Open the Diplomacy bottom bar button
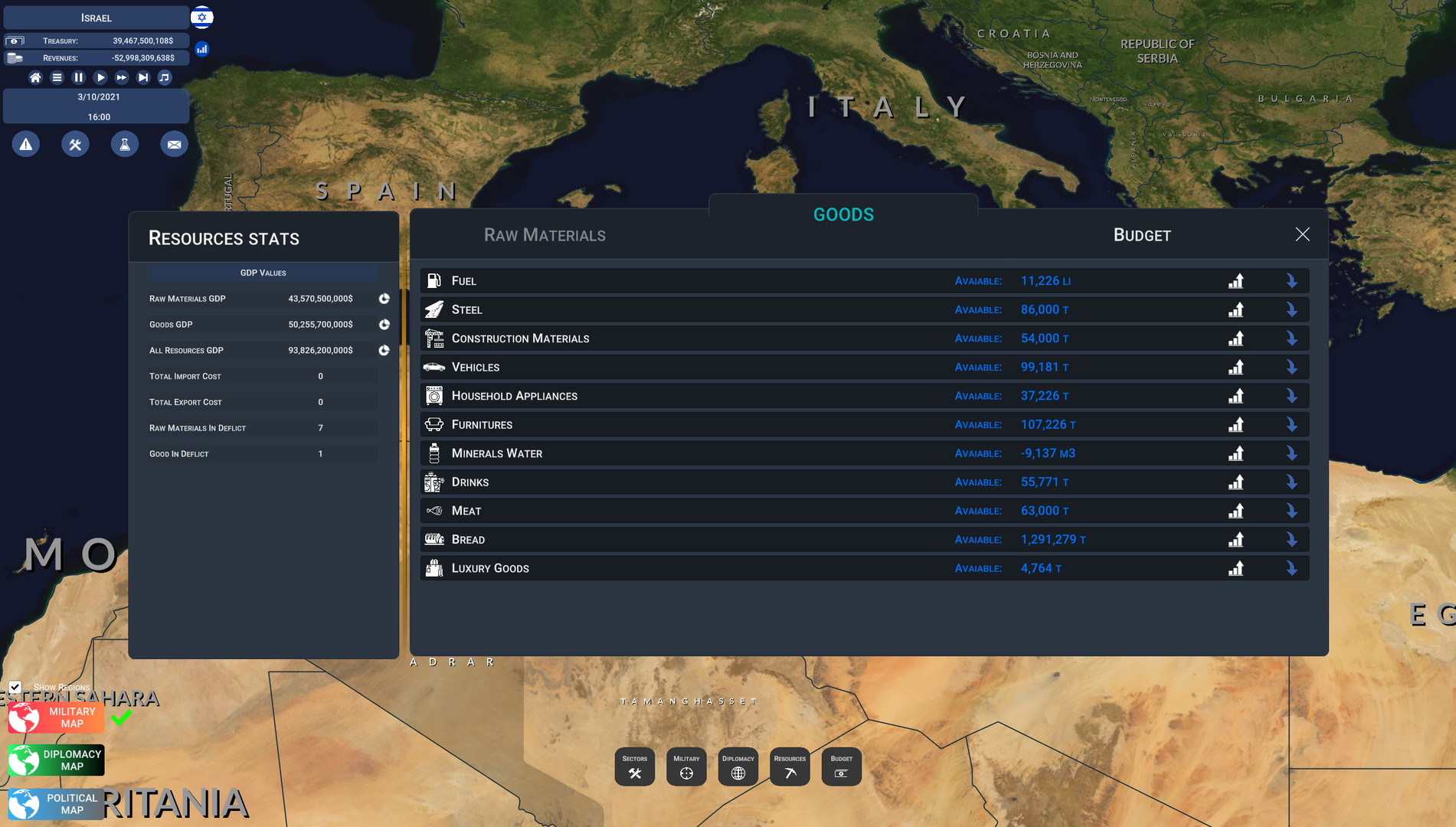The height and width of the screenshot is (827, 1456). 738,767
